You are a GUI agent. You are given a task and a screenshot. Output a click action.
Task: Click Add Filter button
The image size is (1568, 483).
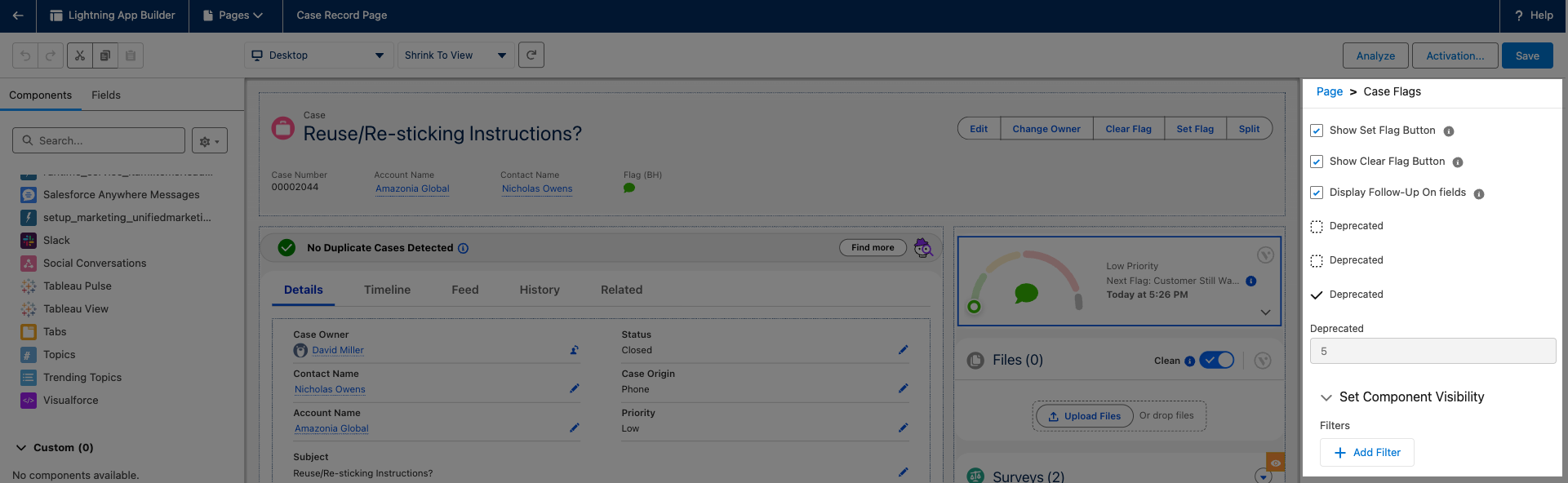[1367, 453]
